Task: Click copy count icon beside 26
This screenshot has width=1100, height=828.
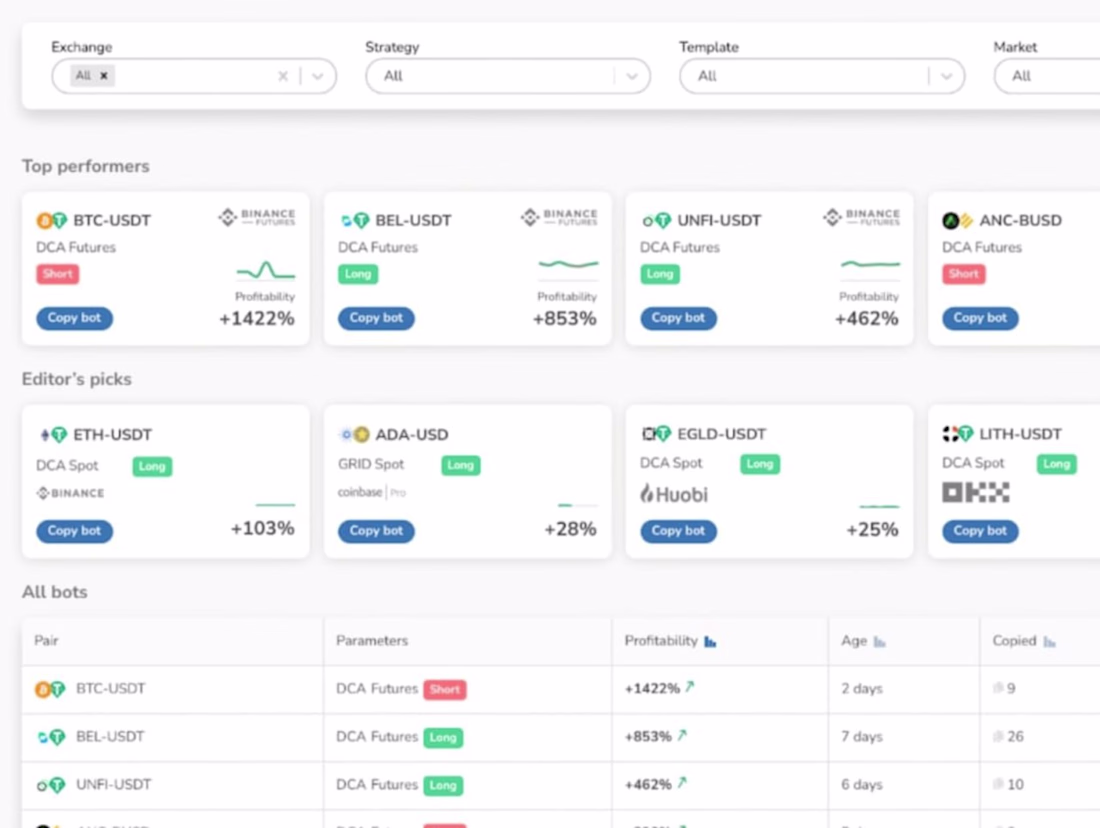Action: click(998, 736)
